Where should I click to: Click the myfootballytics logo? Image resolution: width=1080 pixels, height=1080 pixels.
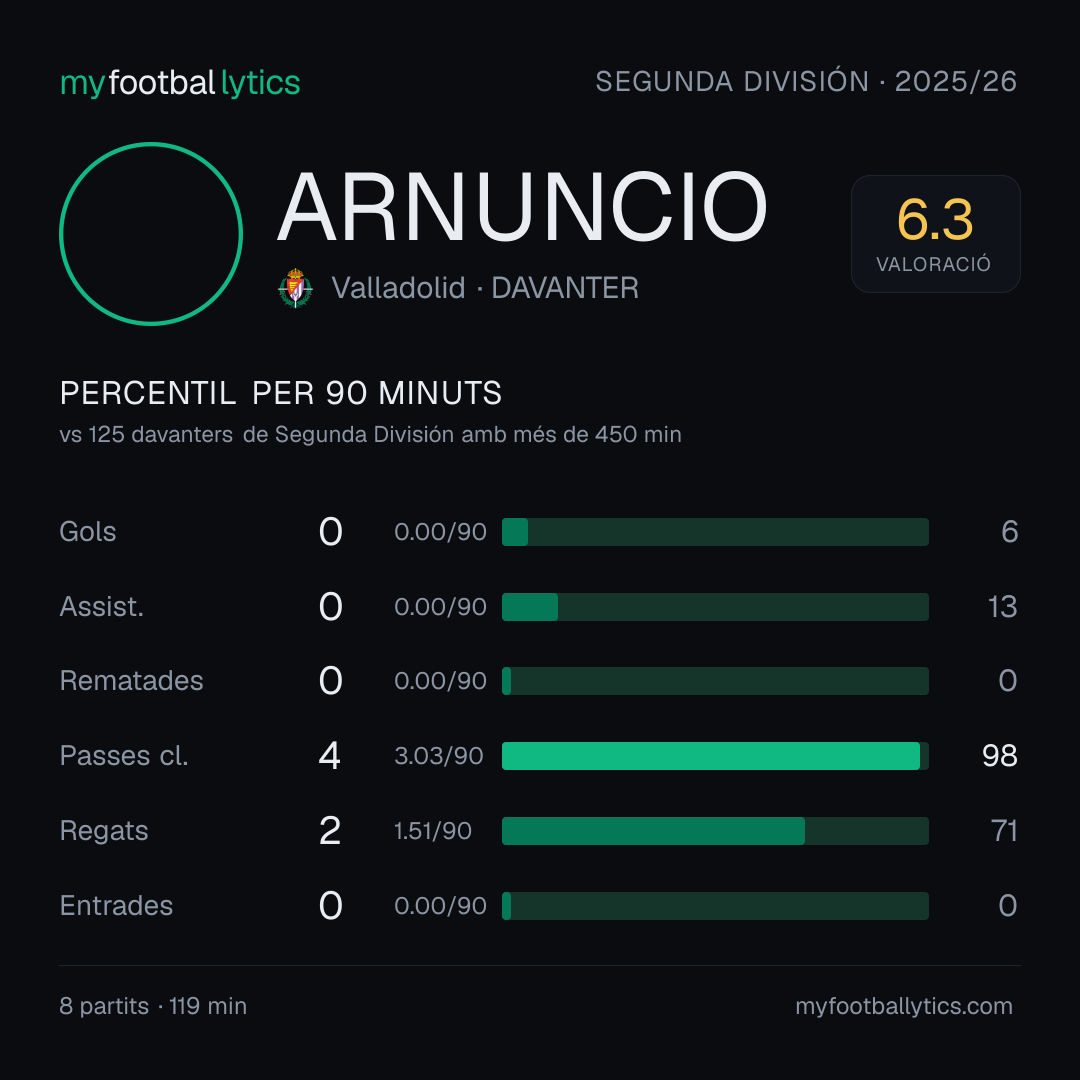(180, 83)
